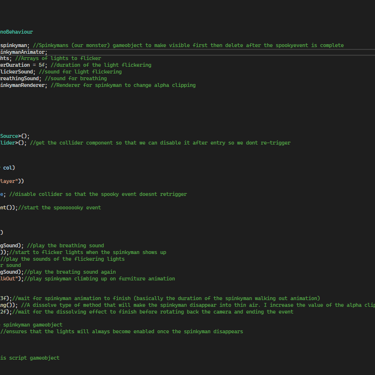Click the '5f' value in erDuration line

pyautogui.click(x=42, y=65)
